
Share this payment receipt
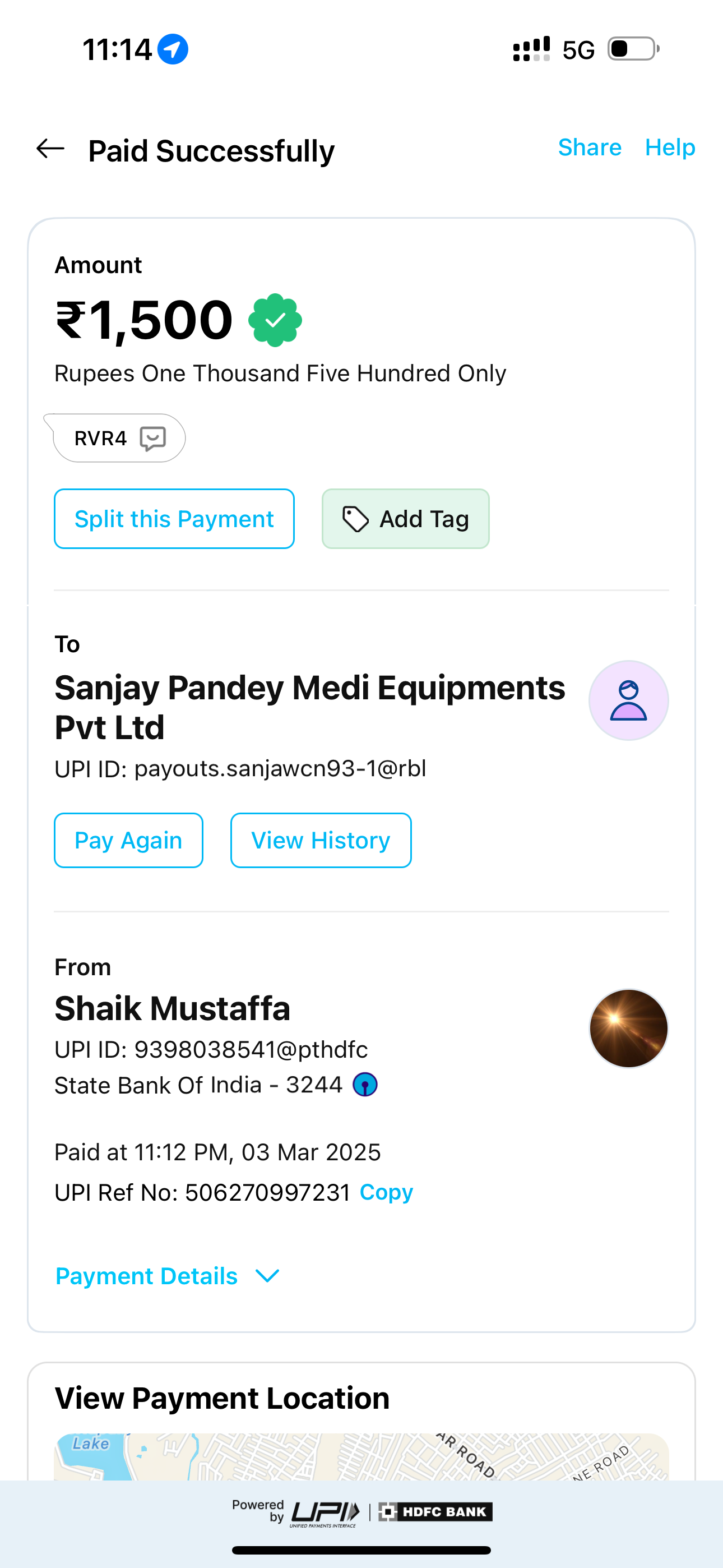click(x=589, y=147)
